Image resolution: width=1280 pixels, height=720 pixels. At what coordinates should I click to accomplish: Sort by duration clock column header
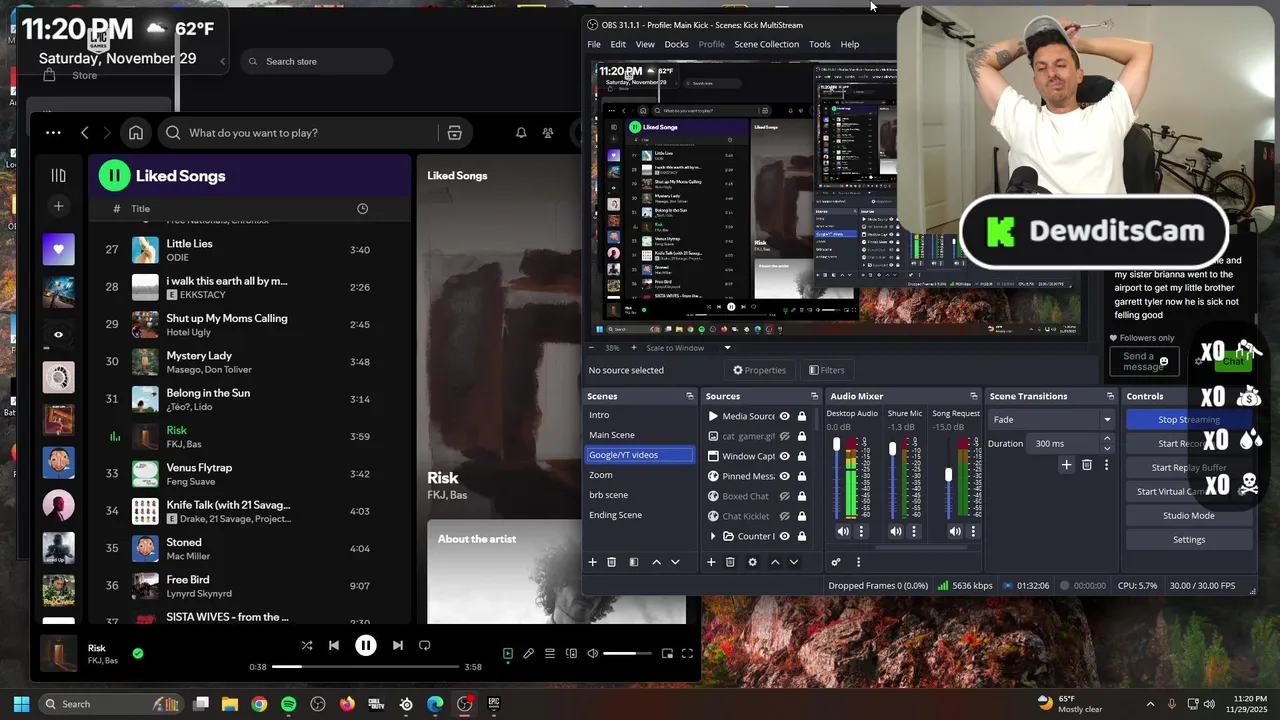[362, 209]
